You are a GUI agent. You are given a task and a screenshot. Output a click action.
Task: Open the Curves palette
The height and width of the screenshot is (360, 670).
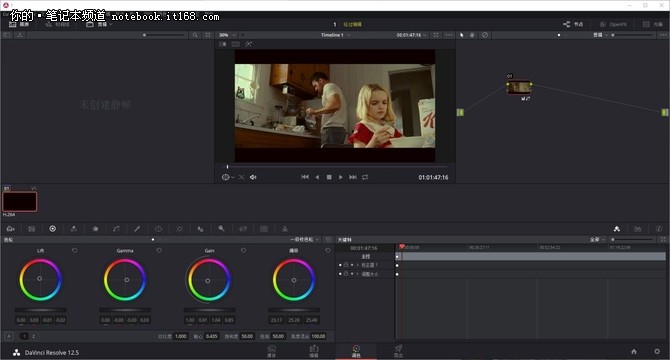[x=116, y=229]
